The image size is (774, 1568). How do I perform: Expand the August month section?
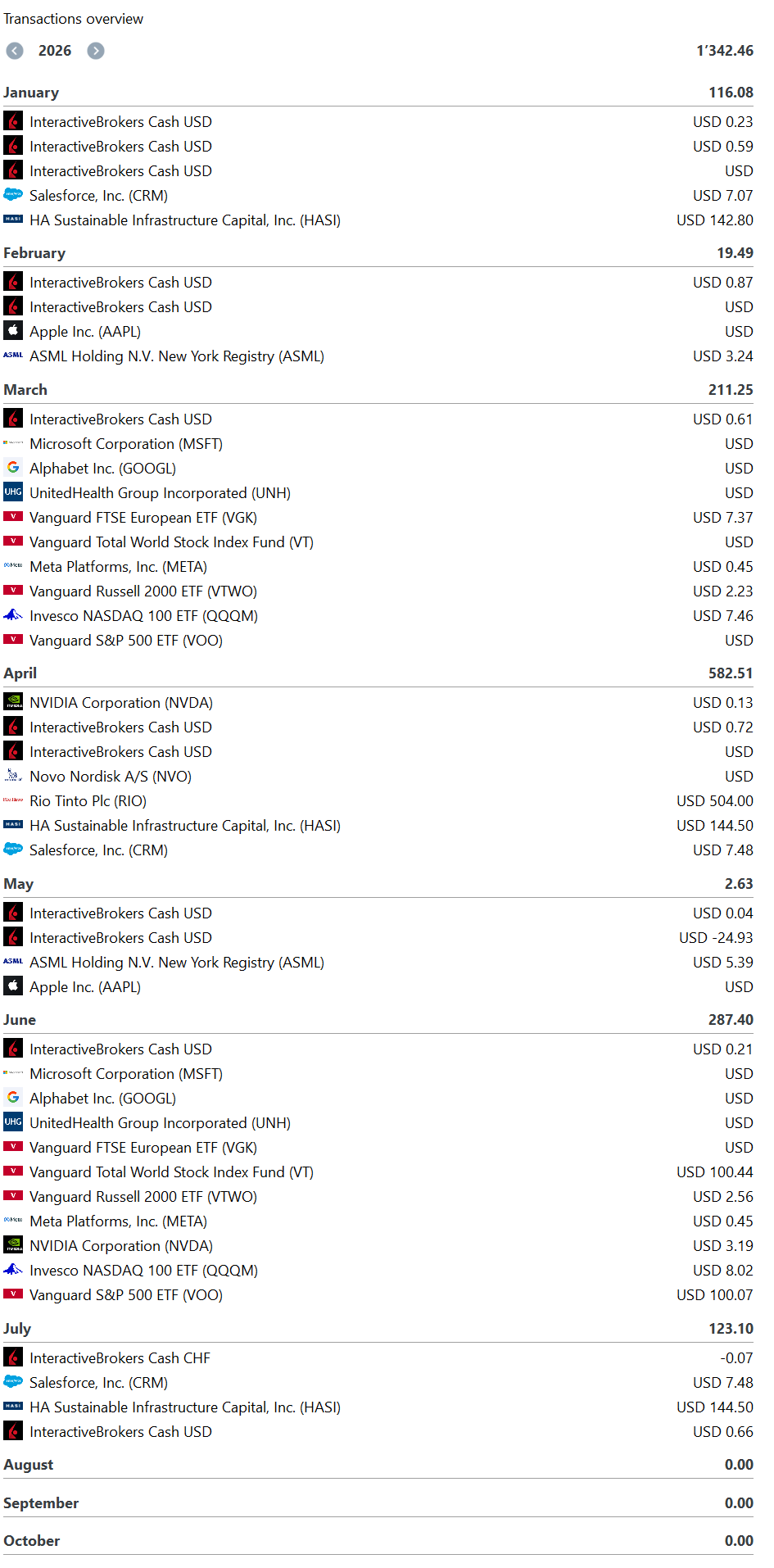(378, 1465)
